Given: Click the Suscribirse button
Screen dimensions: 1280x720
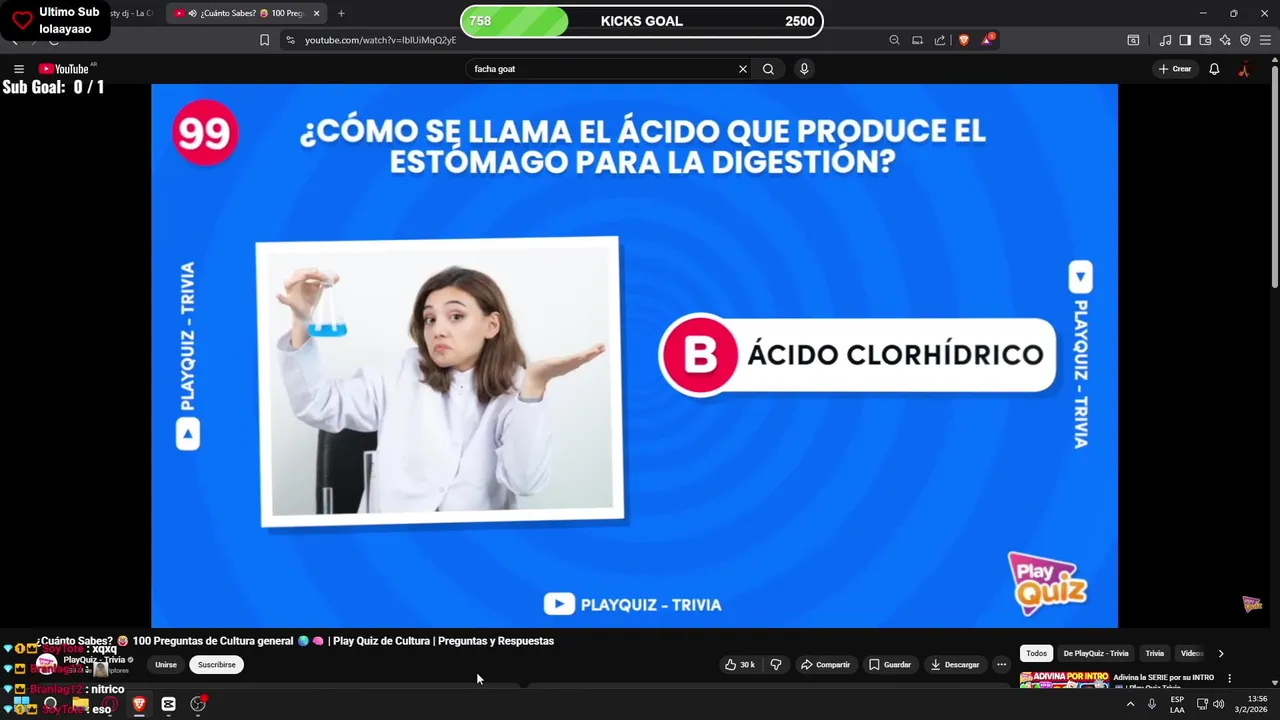Looking at the screenshot, I should click(217, 665).
